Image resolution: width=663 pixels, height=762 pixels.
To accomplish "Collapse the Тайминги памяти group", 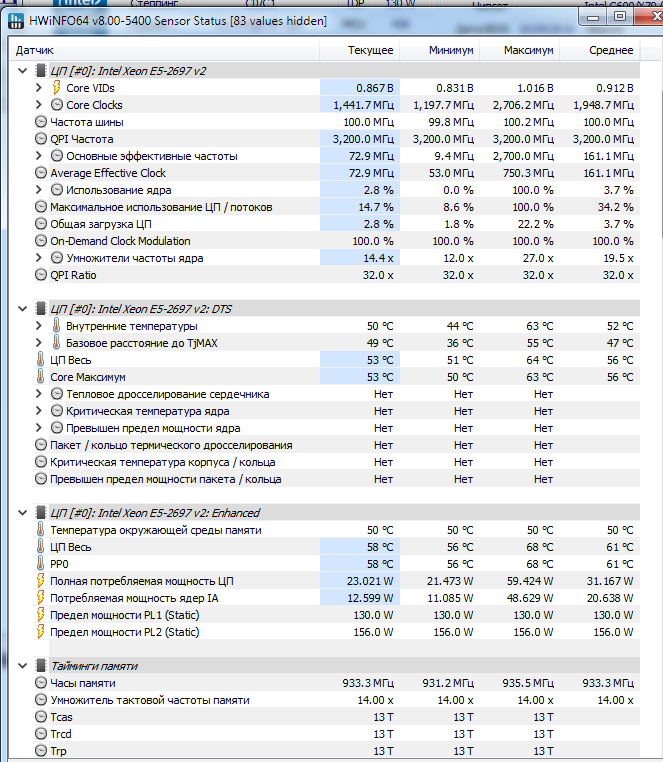I will [x=22, y=666].
